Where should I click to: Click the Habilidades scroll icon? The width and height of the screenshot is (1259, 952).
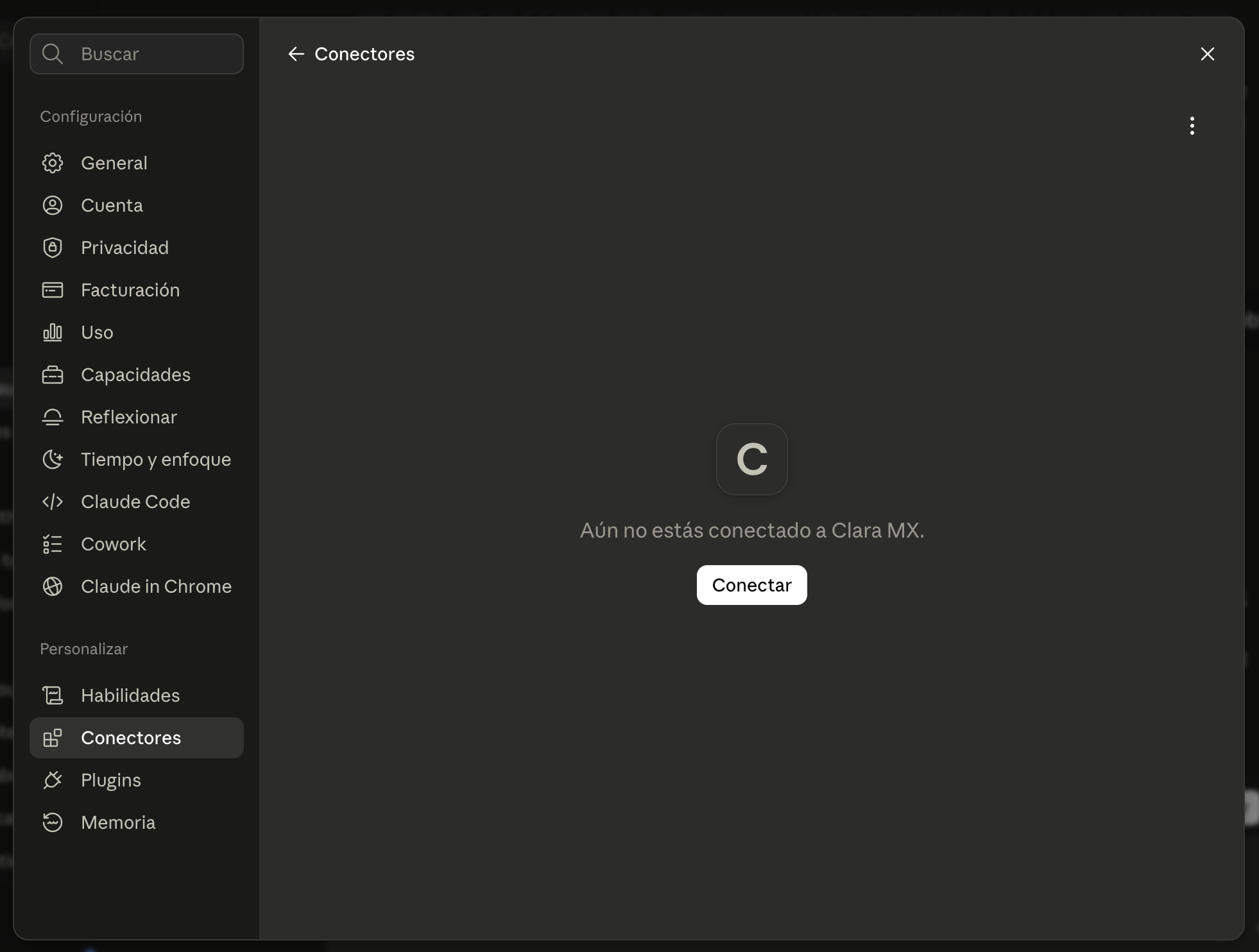(53, 695)
